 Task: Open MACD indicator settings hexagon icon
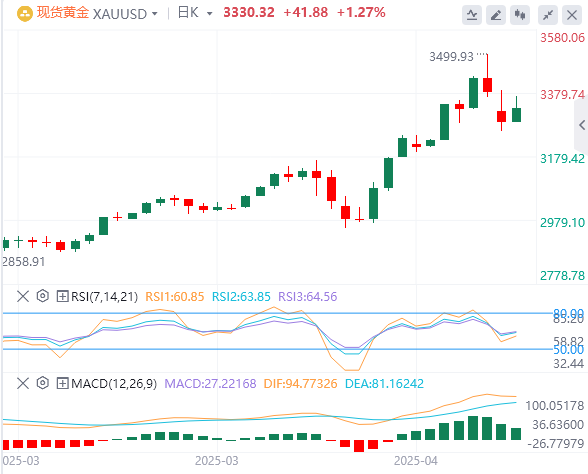tap(43, 383)
